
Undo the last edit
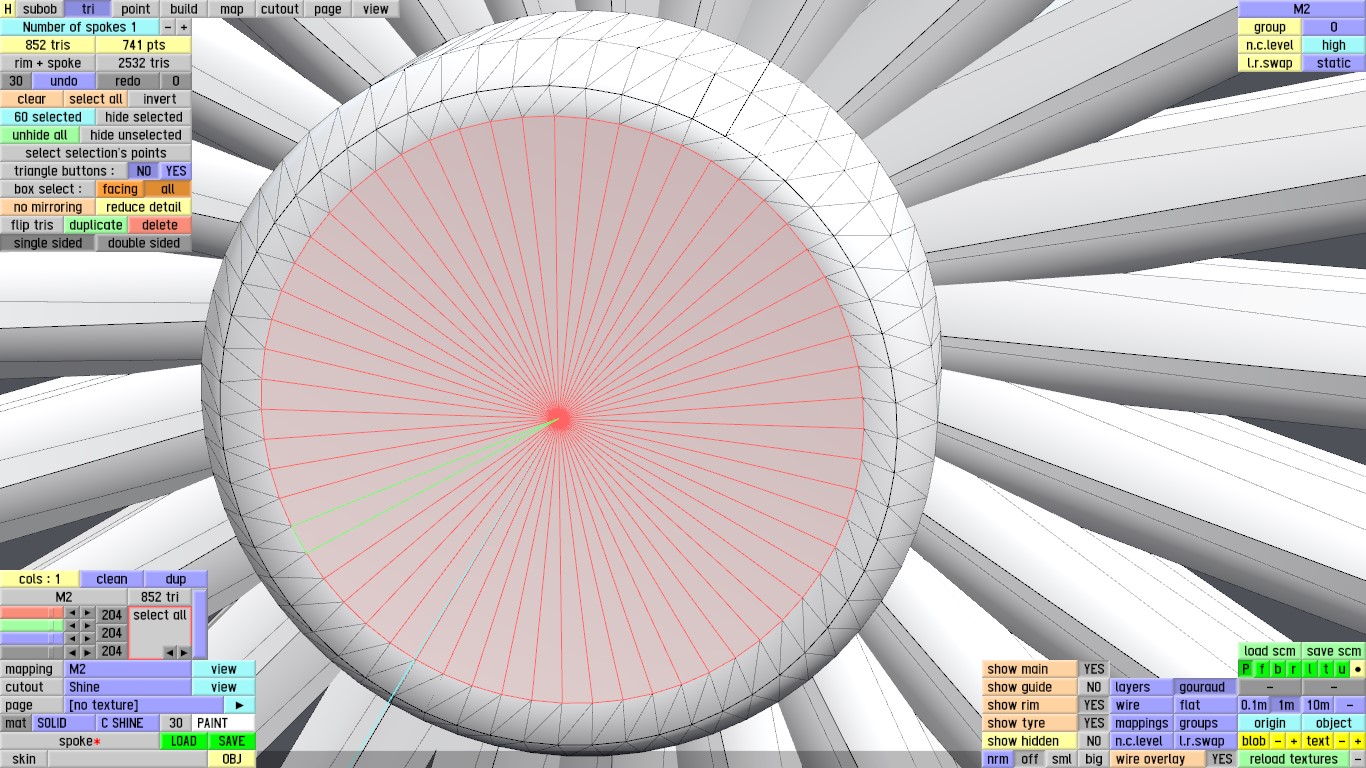coord(64,81)
